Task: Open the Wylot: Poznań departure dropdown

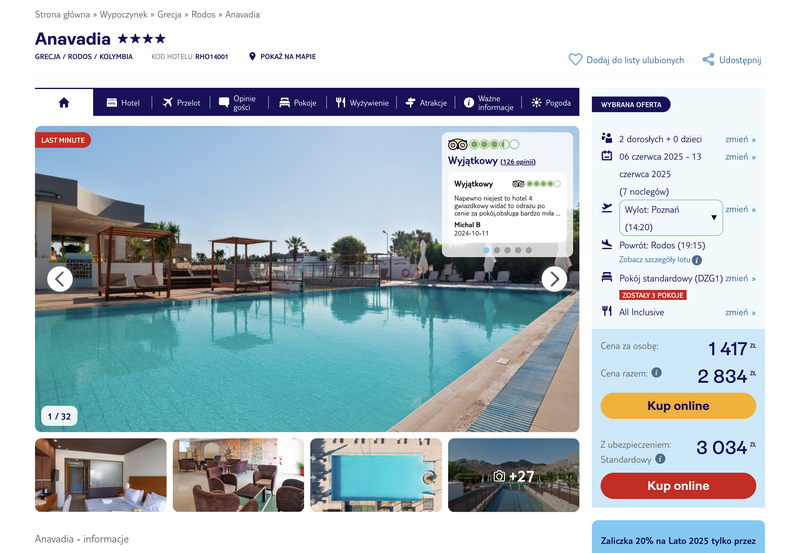Action: coord(671,218)
